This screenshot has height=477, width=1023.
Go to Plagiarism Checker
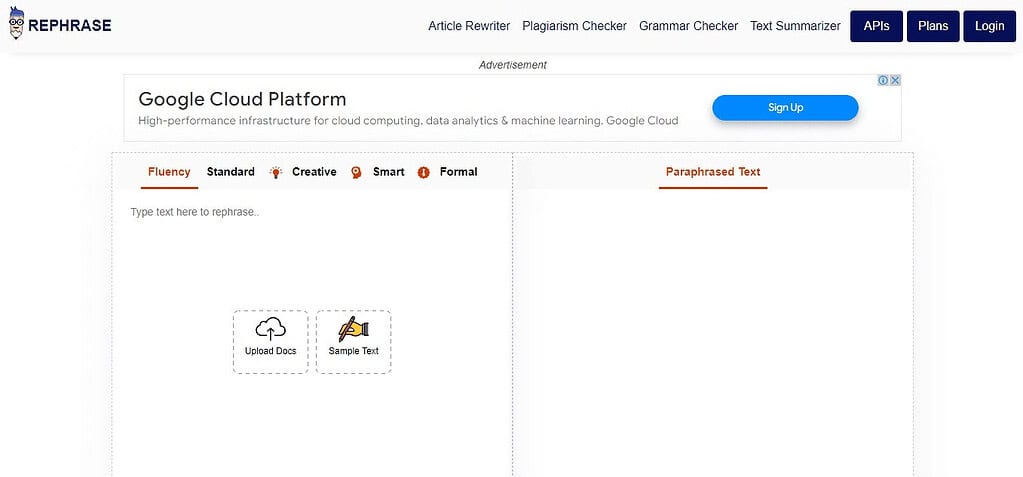pyautogui.click(x=574, y=26)
